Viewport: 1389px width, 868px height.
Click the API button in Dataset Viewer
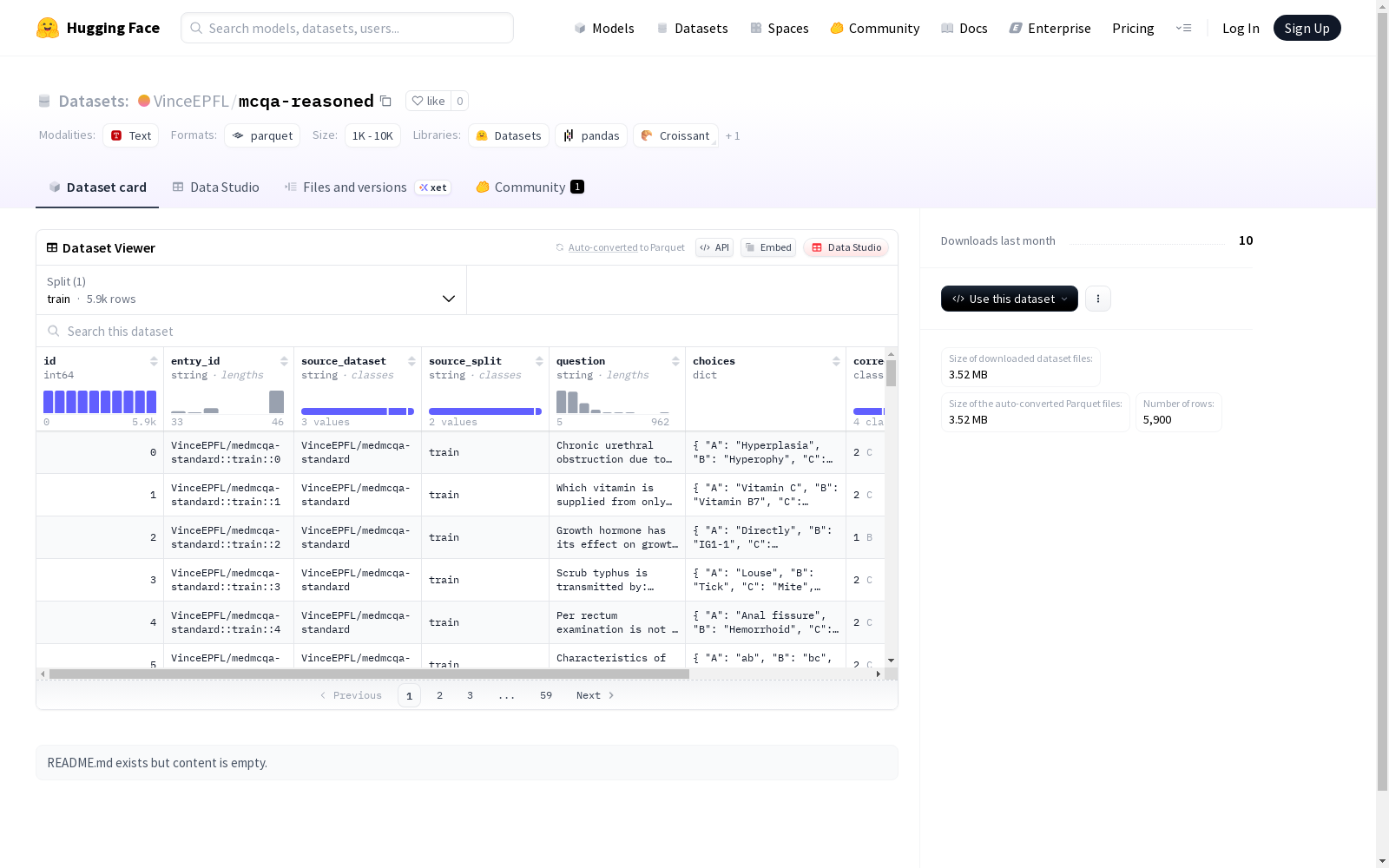coord(714,247)
